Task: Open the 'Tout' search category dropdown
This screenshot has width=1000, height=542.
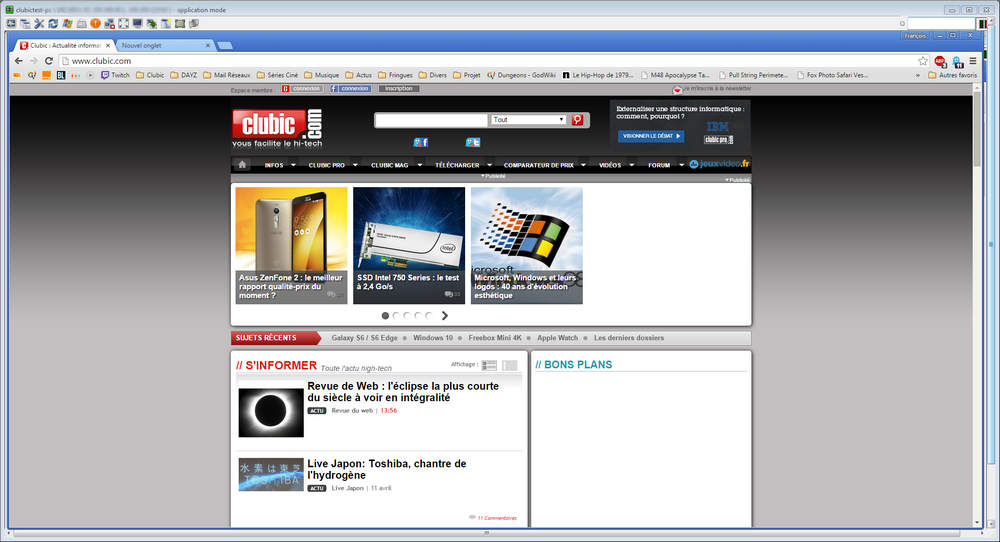Action: (529, 120)
